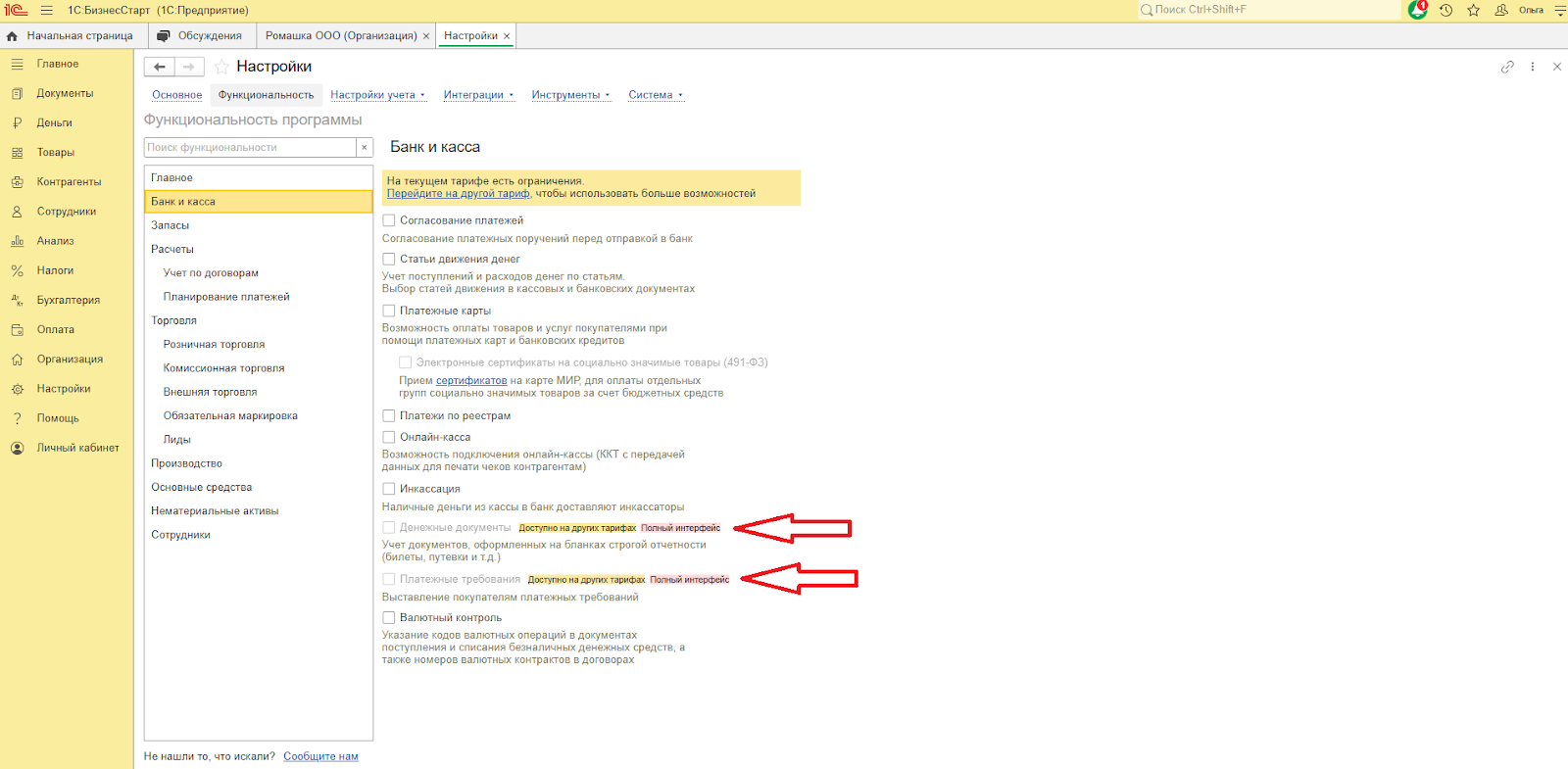
Task: Select Розничная торговля in the tree
Action: [214, 345]
